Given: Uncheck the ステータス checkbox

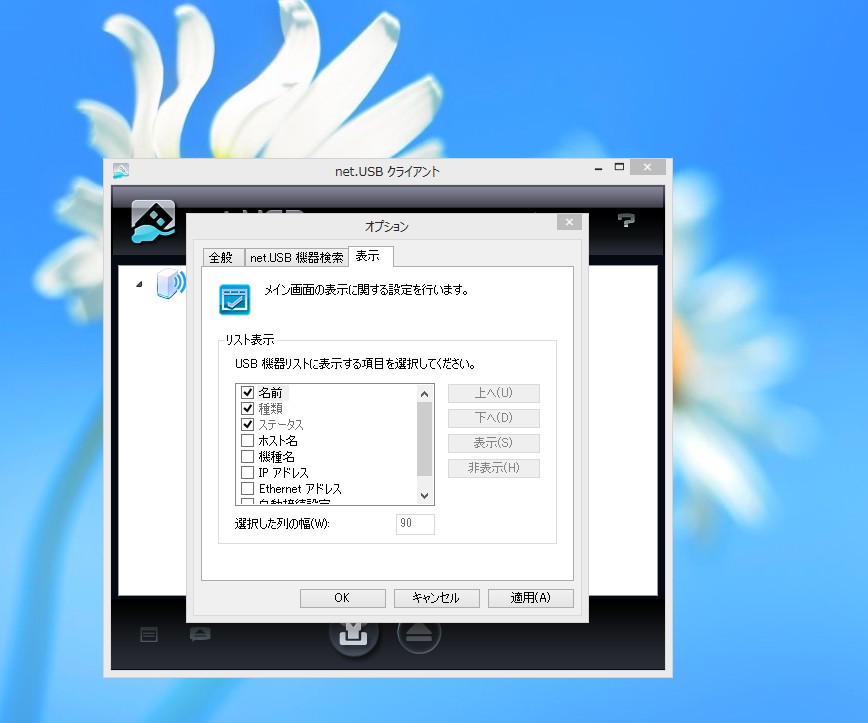Looking at the screenshot, I should pyautogui.click(x=247, y=425).
